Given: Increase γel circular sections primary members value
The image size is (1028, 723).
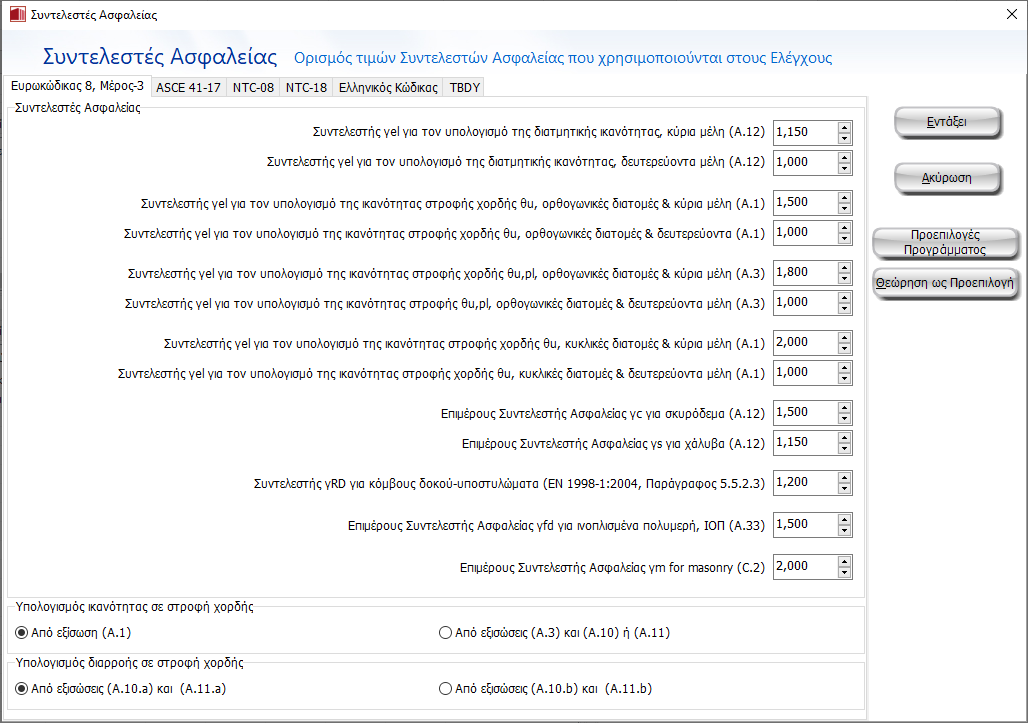Looking at the screenshot, I should coord(845,337).
